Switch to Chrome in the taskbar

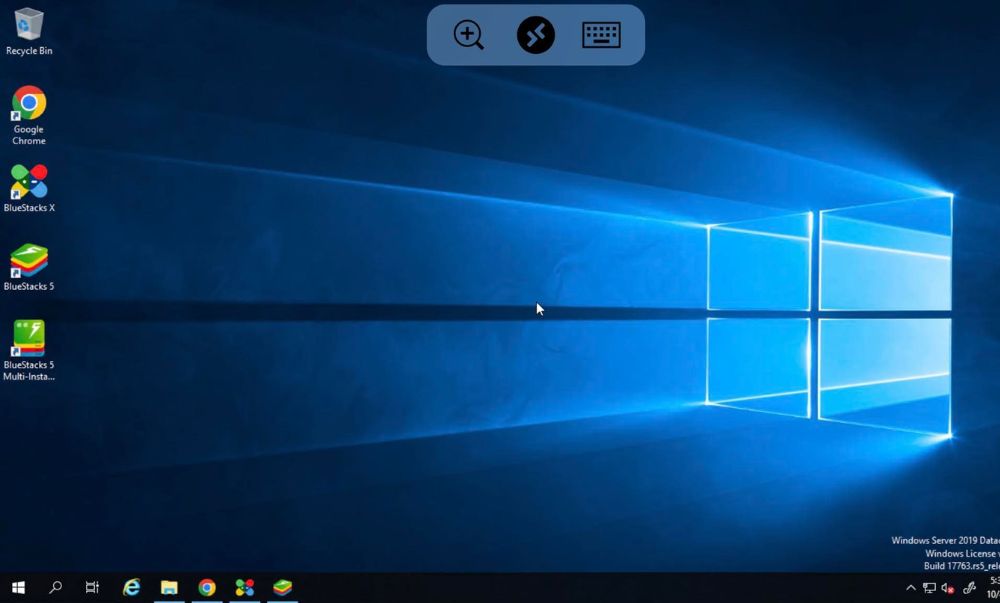coord(207,588)
